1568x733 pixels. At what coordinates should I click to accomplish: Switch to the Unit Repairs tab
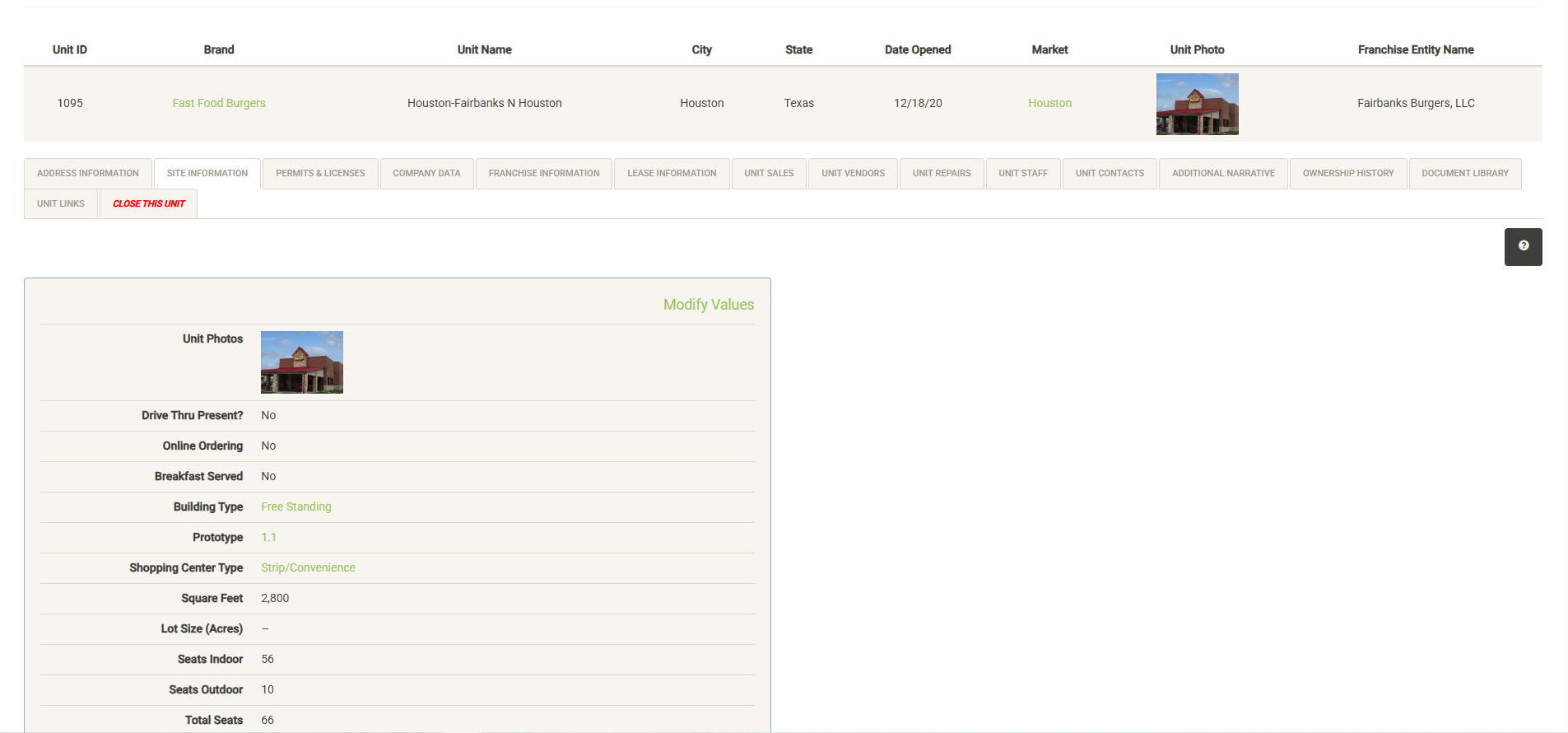(x=942, y=174)
